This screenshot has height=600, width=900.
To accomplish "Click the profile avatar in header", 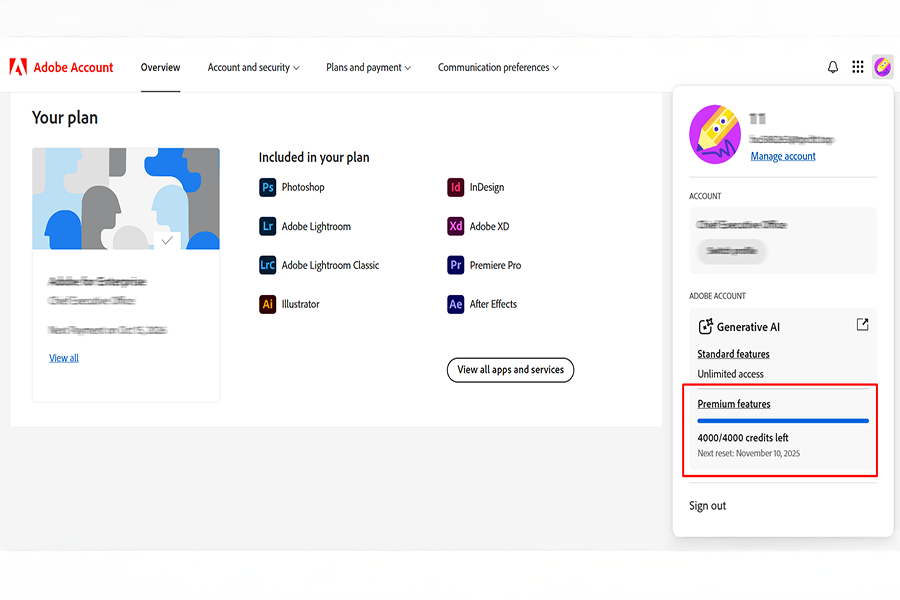I will tap(883, 67).
